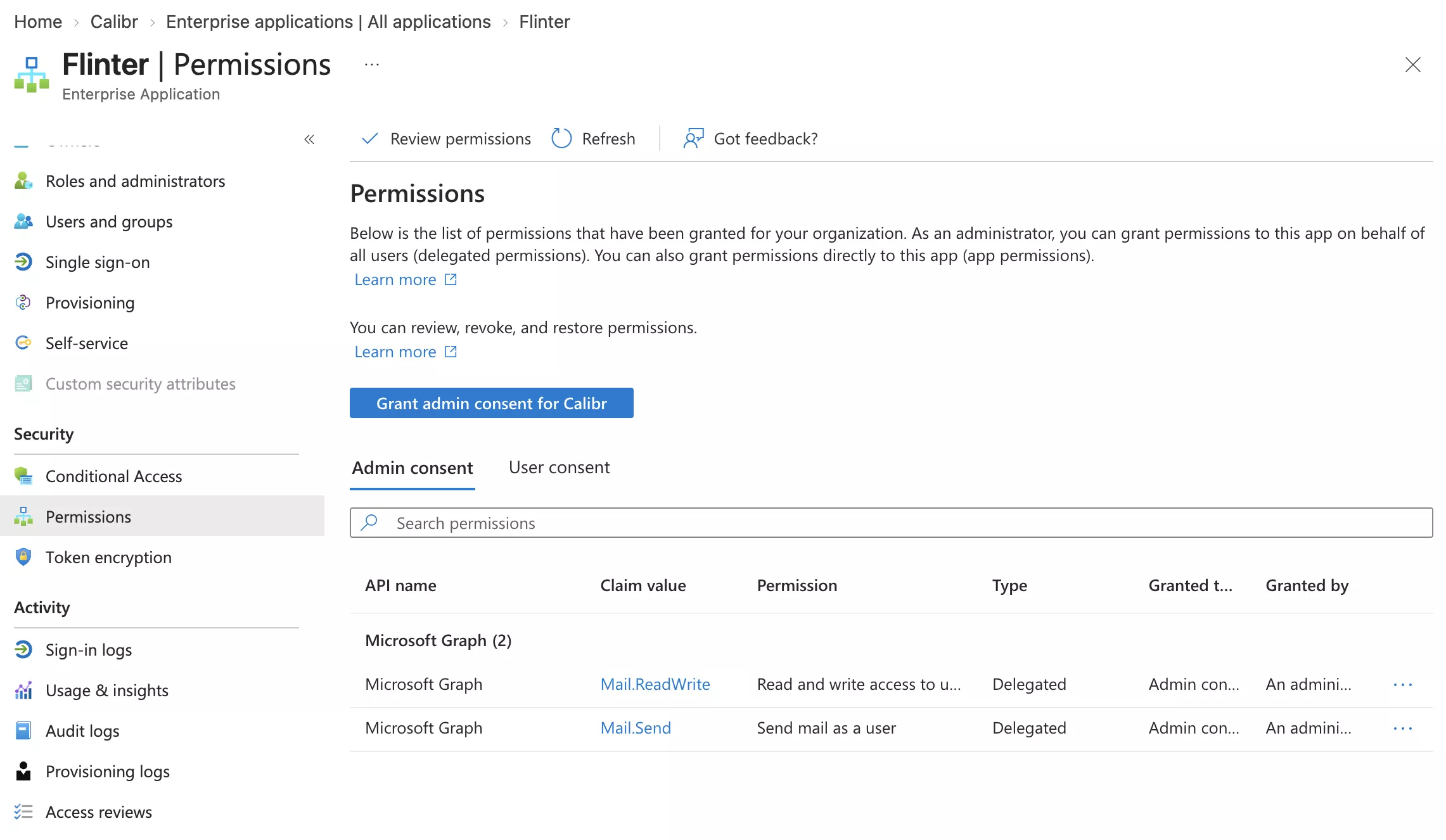1446x840 pixels.
Task: Click the Audit logs icon
Action: coord(23,731)
